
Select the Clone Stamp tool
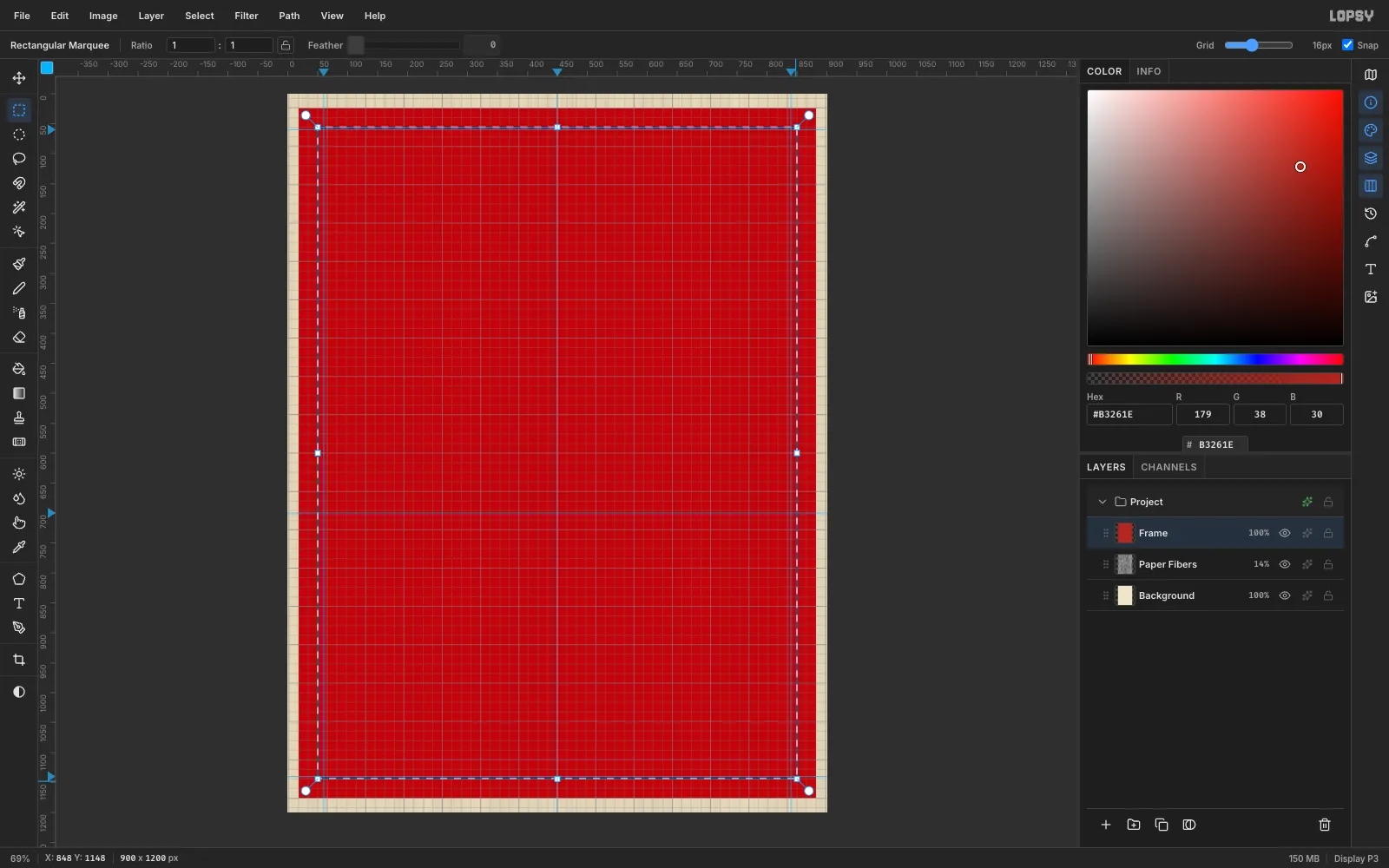click(x=19, y=418)
